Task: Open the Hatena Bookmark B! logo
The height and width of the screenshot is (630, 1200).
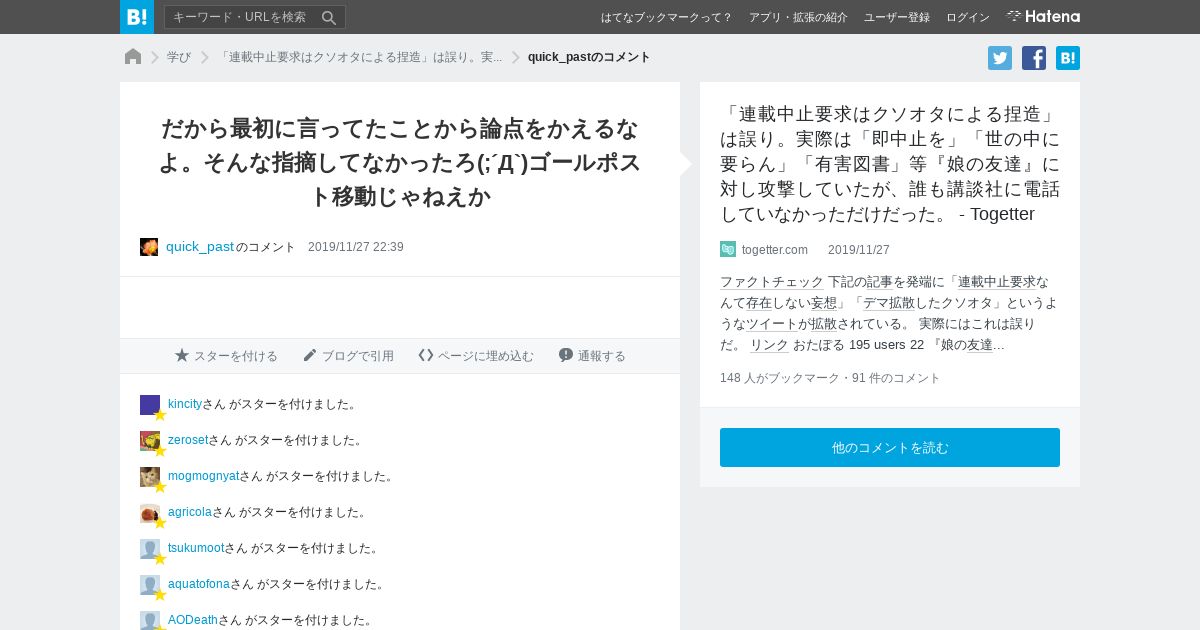Action: [x=137, y=17]
